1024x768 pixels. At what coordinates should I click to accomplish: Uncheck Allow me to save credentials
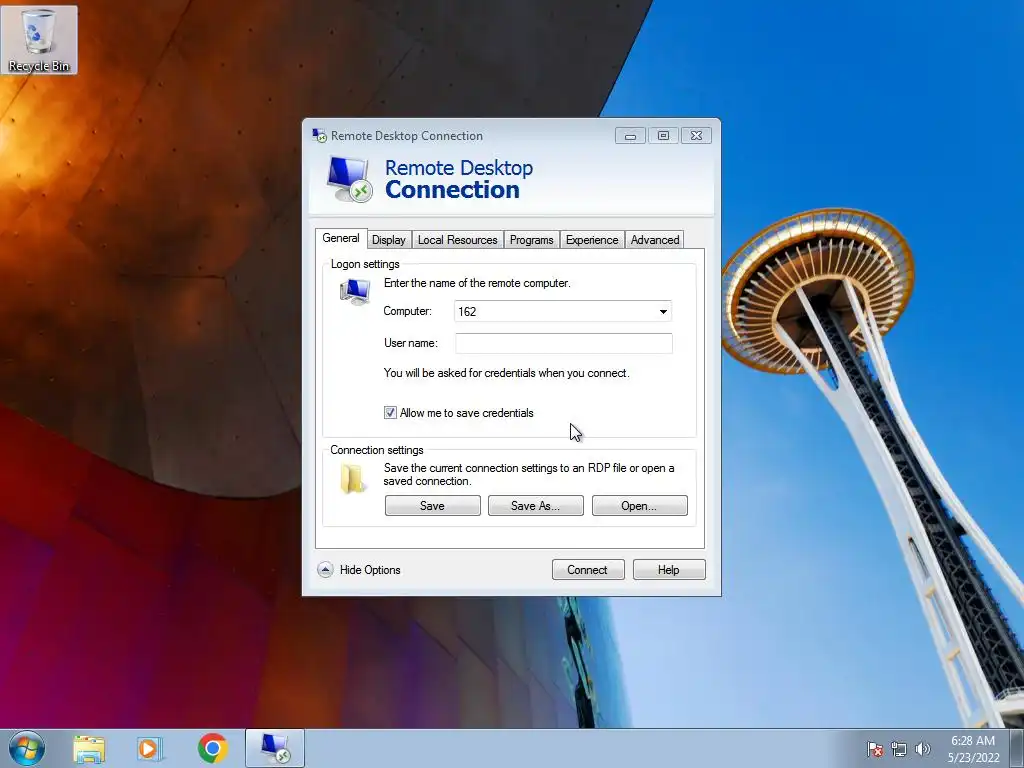pyautogui.click(x=390, y=413)
